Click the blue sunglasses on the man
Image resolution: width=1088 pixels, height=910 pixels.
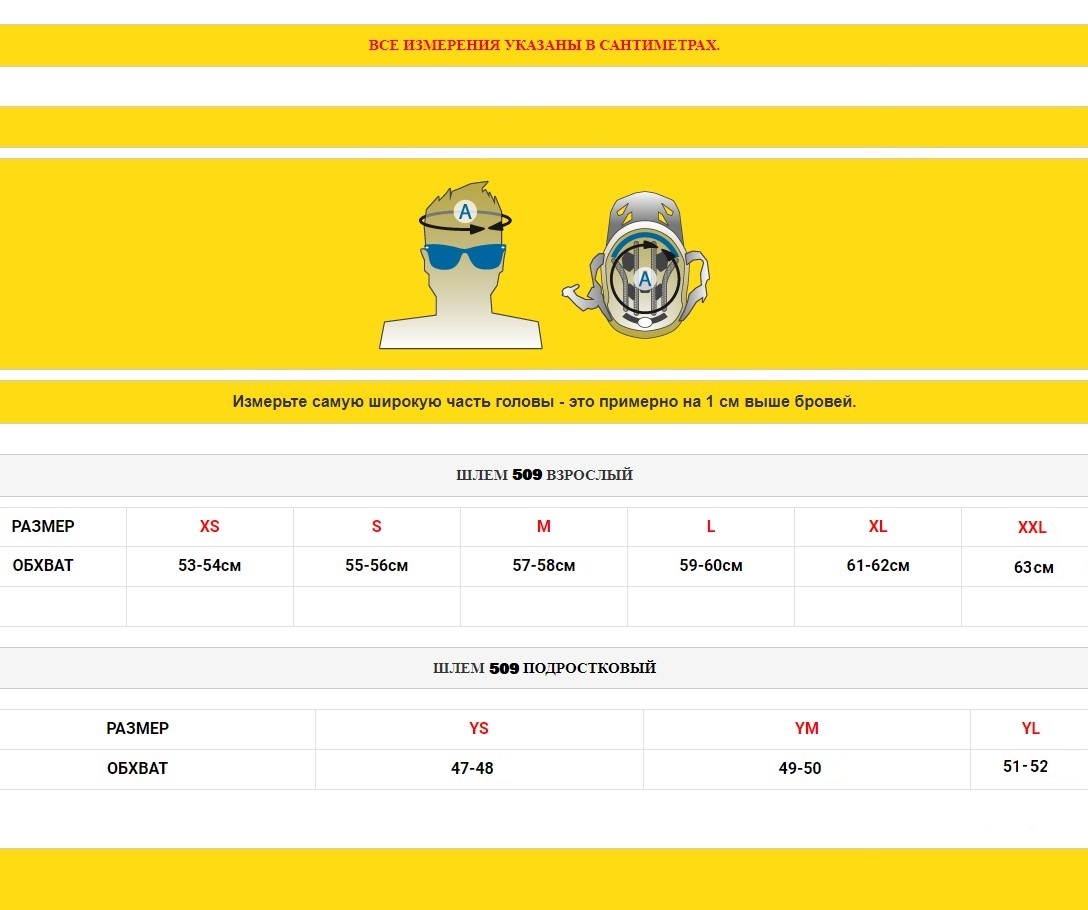point(464,257)
